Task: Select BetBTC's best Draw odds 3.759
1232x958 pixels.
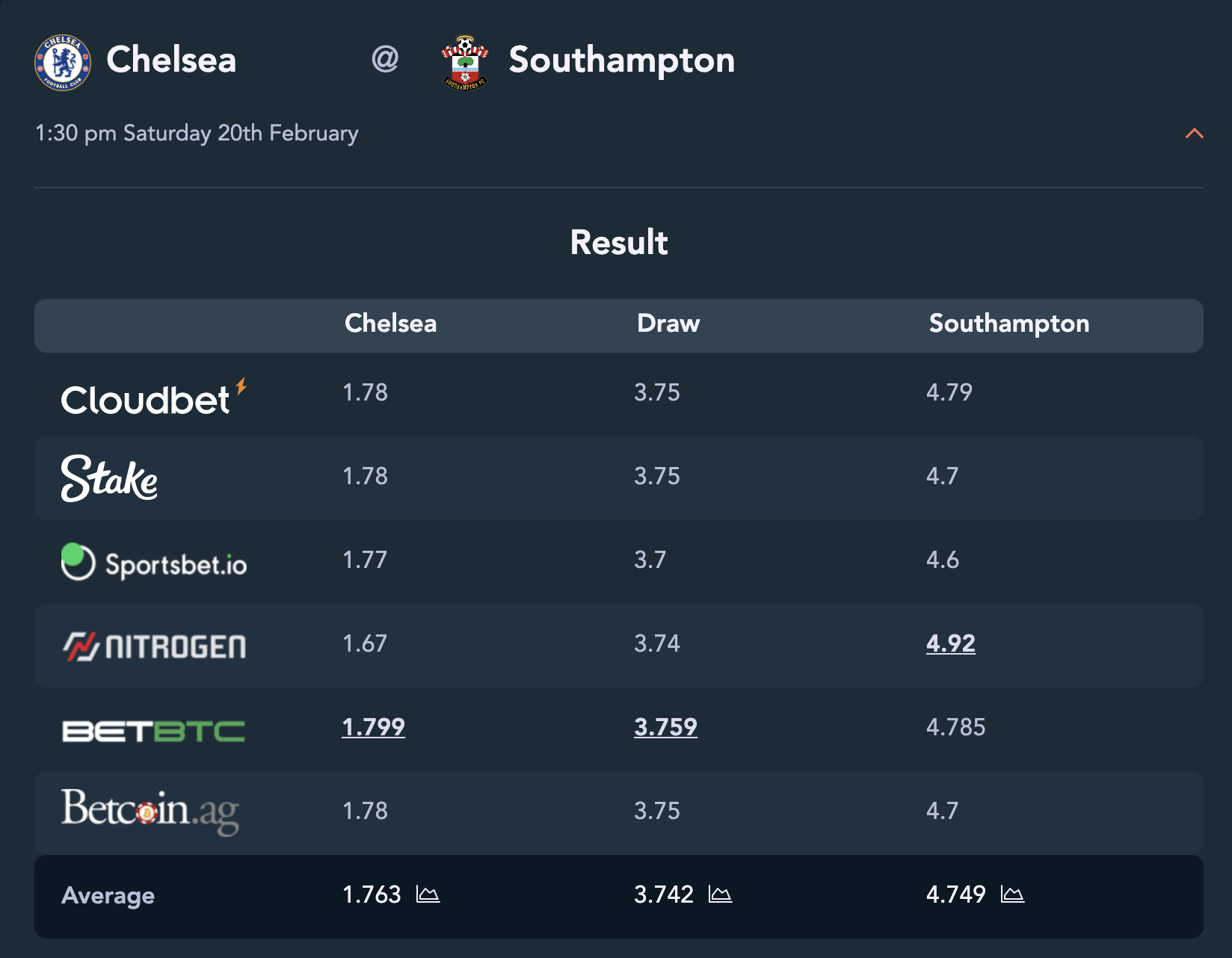Action: click(x=665, y=727)
